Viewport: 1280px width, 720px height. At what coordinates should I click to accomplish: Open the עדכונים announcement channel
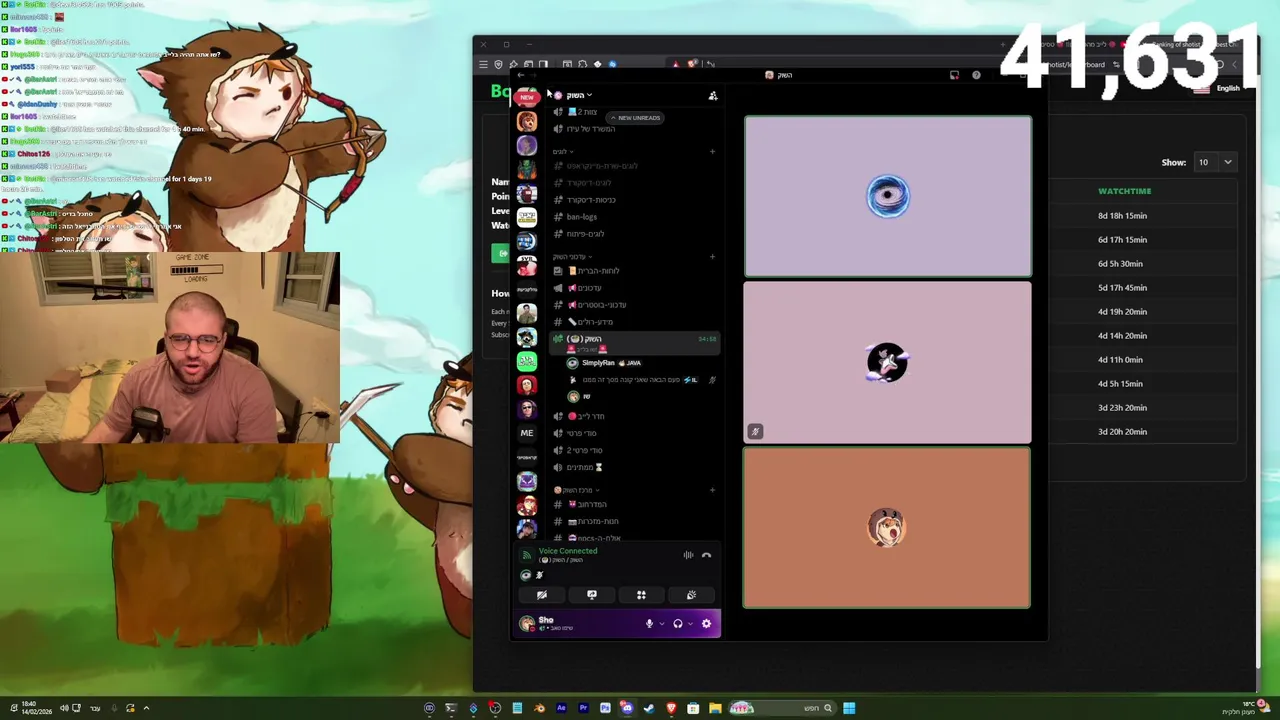(584, 288)
